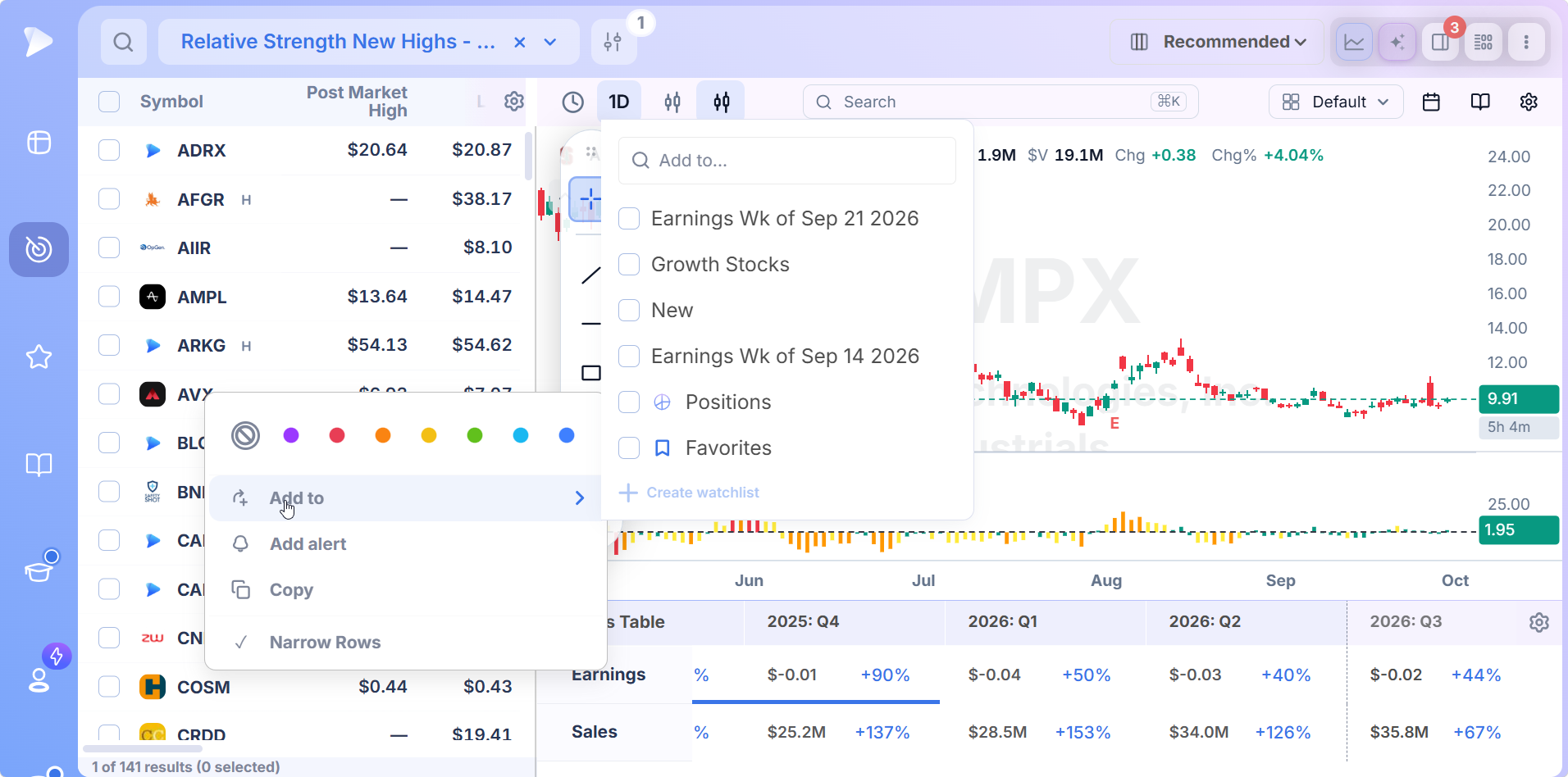Select the purple color flag
1568x777 pixels.
[291, 435]
